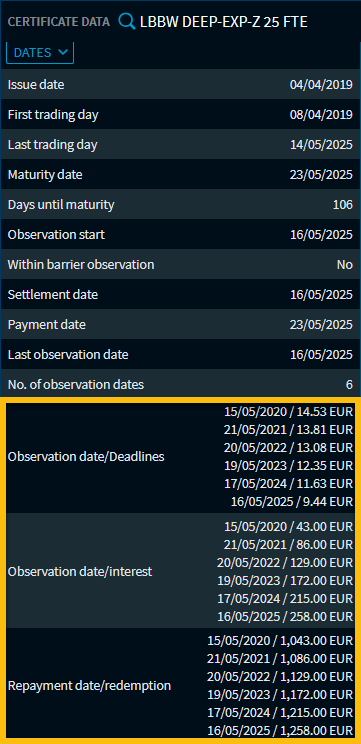Select the Observation date/interest label
Viewport: 361px width, 744px height.
(x=80, y=572)
